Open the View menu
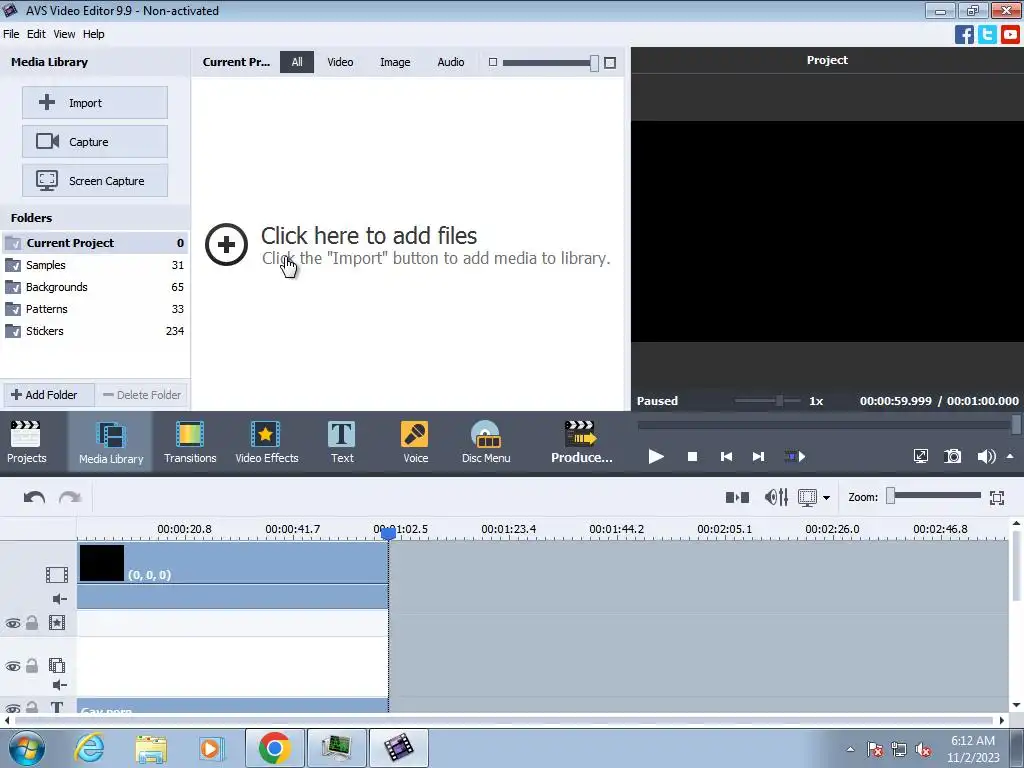Screen dimensions: 1024x768 pyautogui.click(x=64, y=34)
